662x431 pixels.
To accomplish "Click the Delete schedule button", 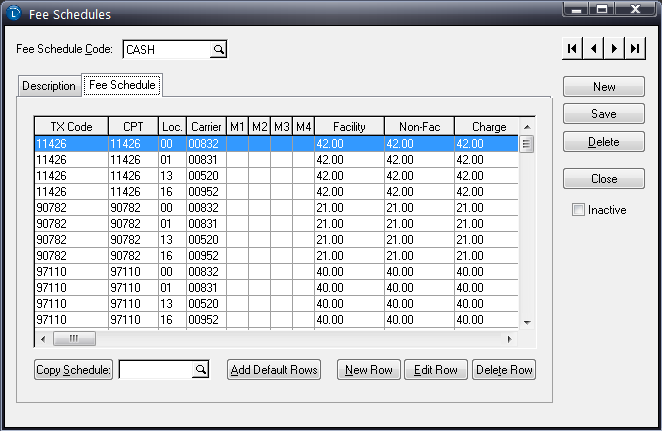I will tap(604, 141).
